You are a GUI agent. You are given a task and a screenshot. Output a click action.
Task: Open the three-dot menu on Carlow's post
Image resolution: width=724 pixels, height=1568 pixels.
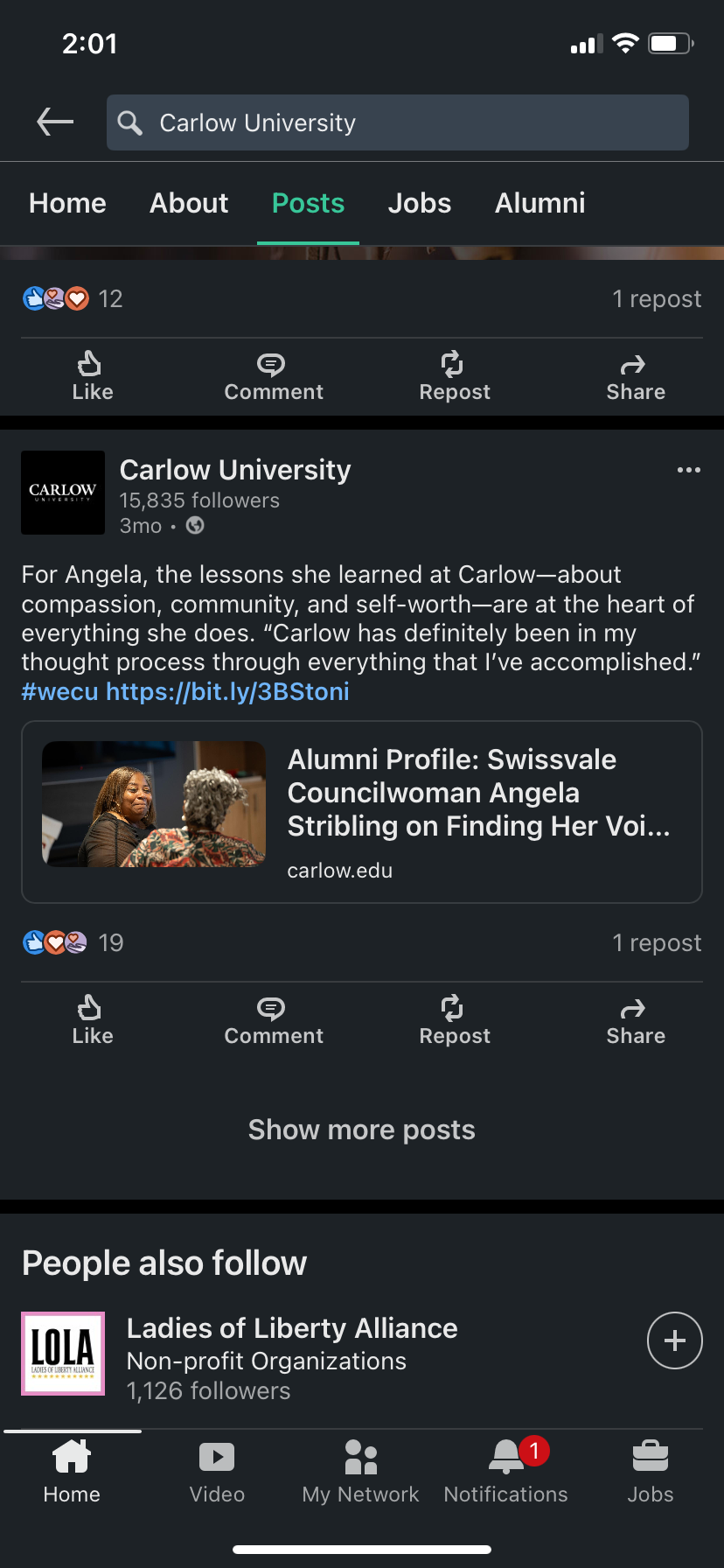click(688, 470)
